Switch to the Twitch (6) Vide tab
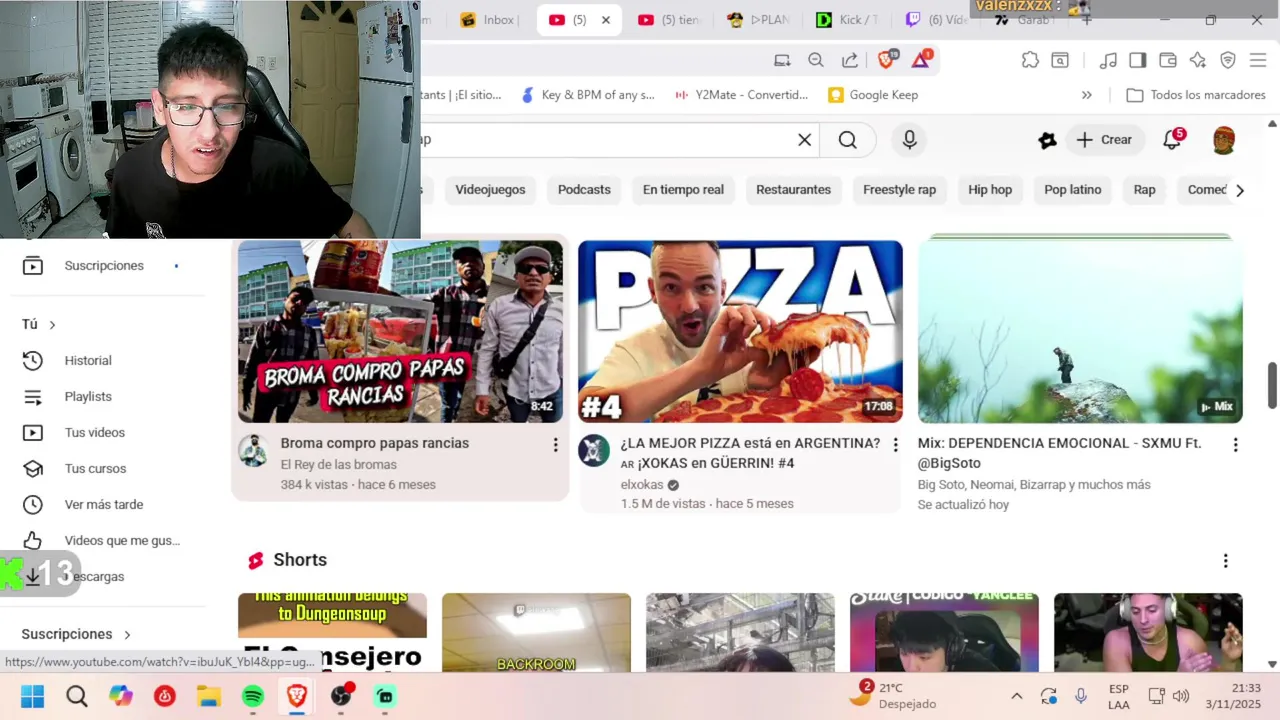 (x=936, y=20)
